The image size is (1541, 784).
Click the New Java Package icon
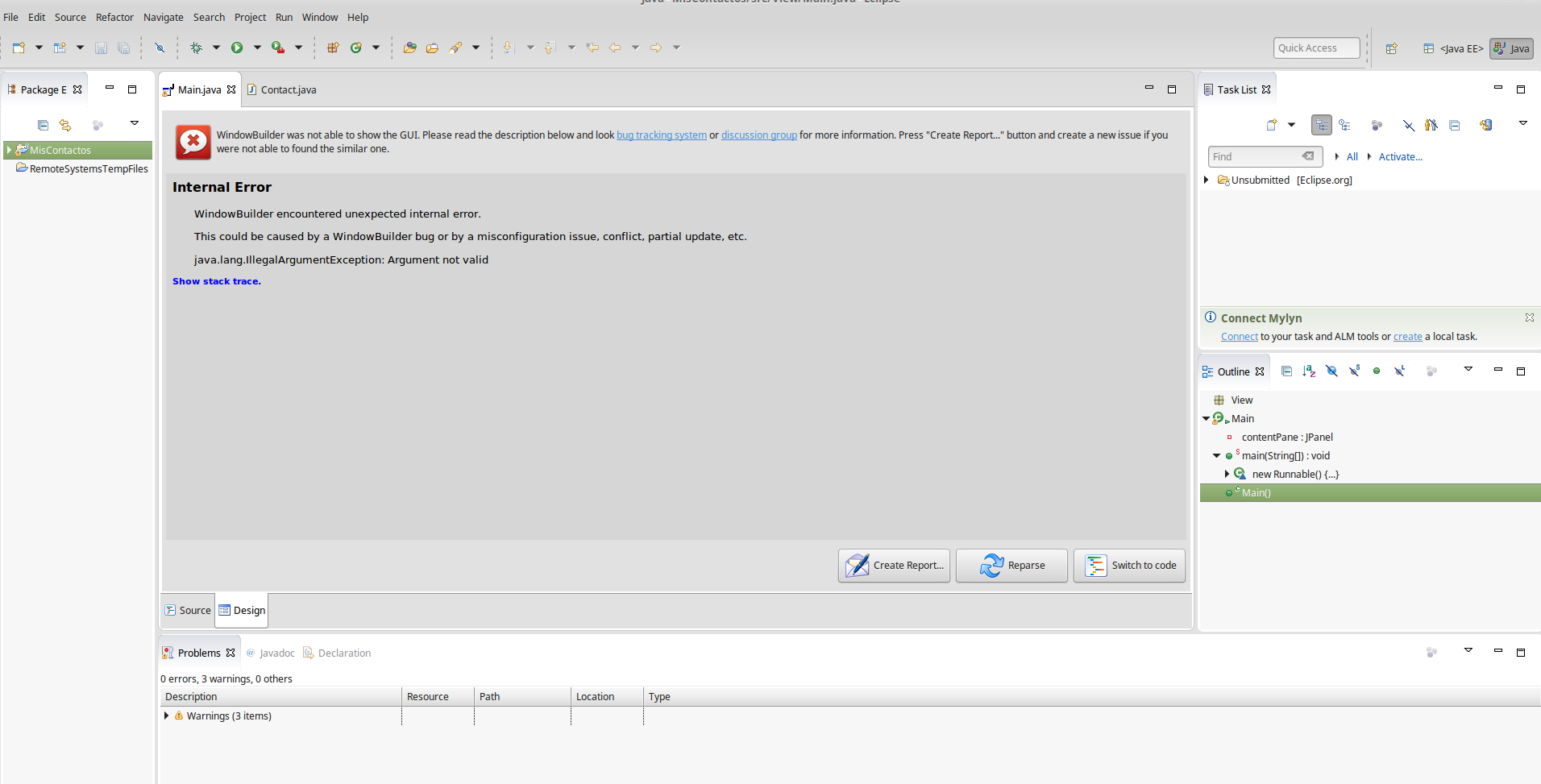[x=333, y=48]
